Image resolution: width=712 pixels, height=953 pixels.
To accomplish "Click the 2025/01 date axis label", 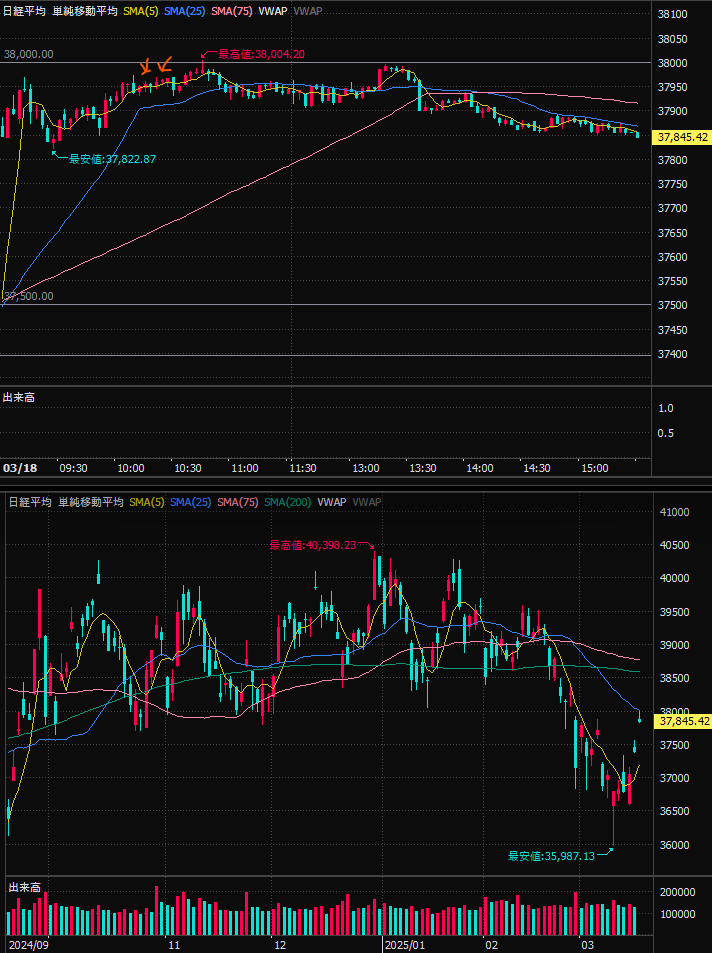I will 404,945.
